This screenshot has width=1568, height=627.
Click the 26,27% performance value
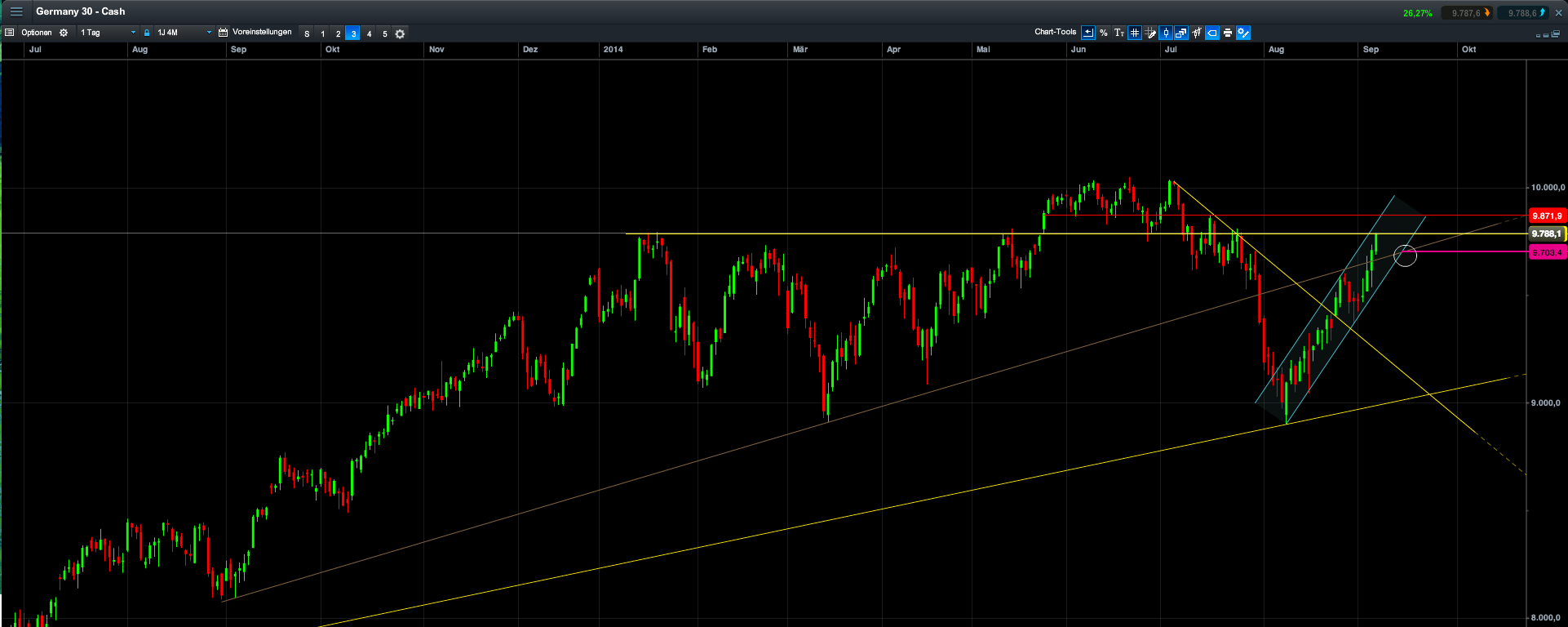(x=1418, y=13)
